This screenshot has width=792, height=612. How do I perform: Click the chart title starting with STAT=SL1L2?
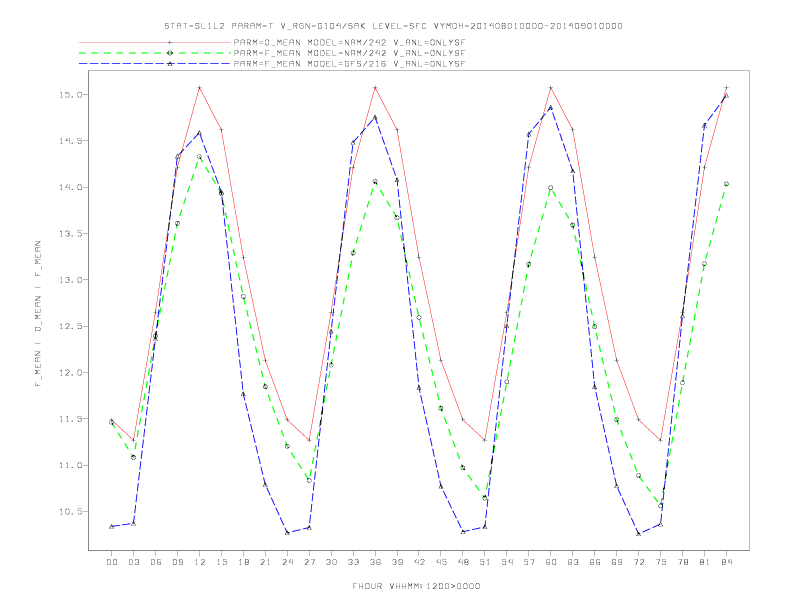[393, 26]
